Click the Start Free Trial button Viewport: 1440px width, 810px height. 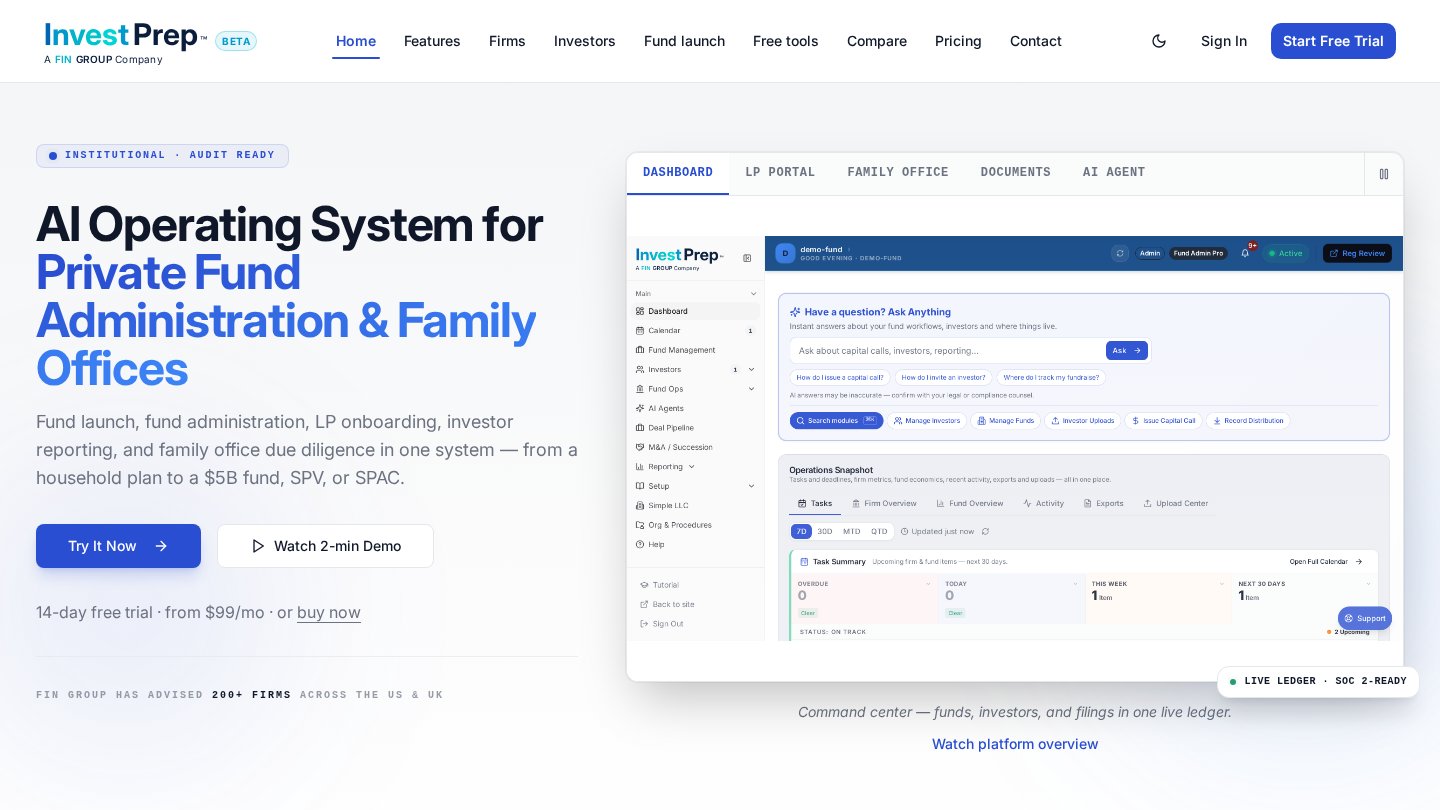[1333, 41]
